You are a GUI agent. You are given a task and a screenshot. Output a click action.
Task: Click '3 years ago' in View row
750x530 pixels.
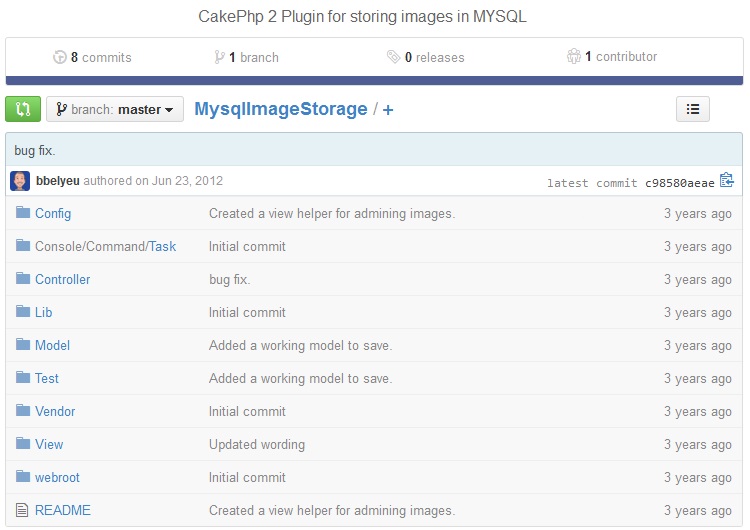[698, 444]
